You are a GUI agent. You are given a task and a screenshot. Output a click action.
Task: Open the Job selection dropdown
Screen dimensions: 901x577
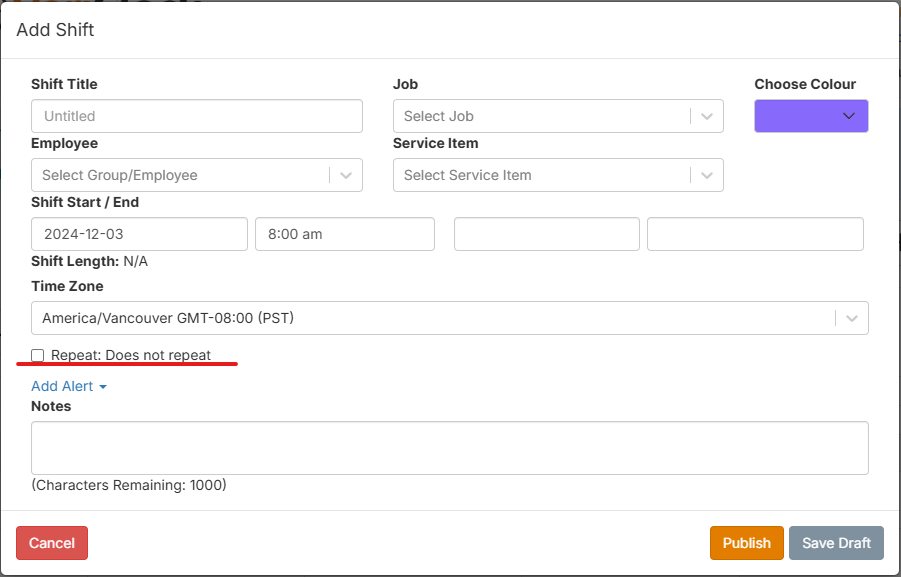click(558, 116)
